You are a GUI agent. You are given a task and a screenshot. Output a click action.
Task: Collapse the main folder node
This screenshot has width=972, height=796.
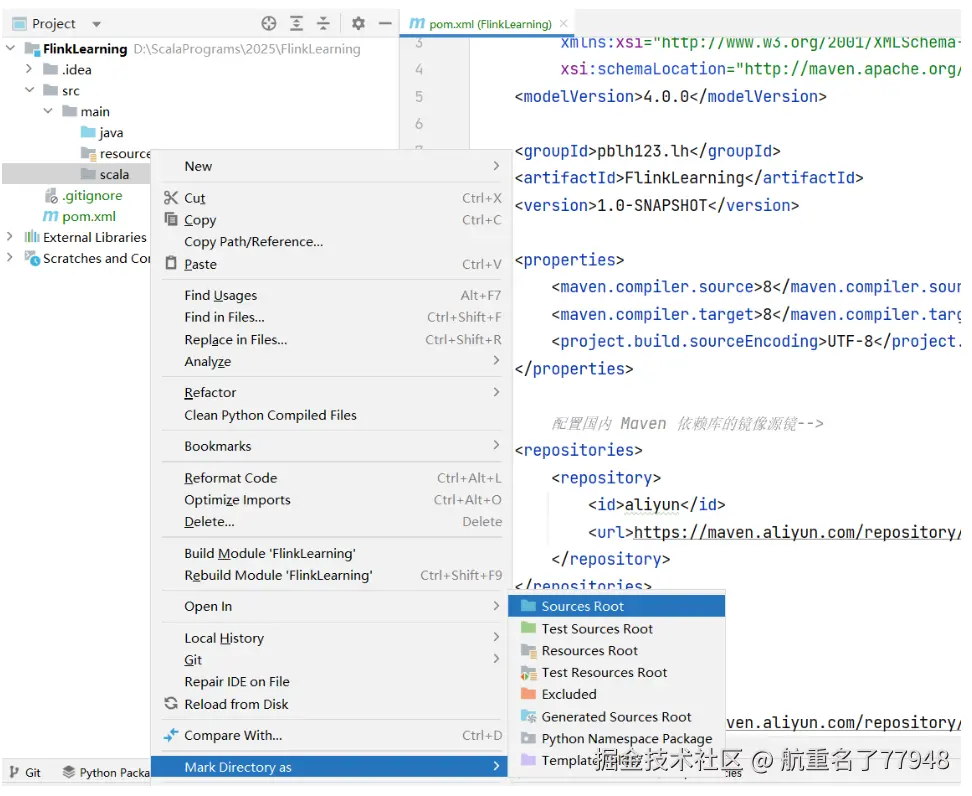[48, 111]
